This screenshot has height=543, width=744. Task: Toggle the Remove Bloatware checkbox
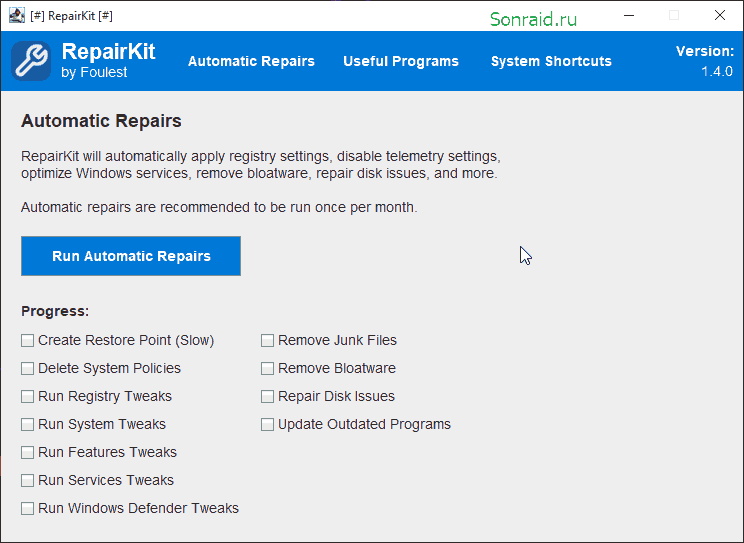[268, 368]
